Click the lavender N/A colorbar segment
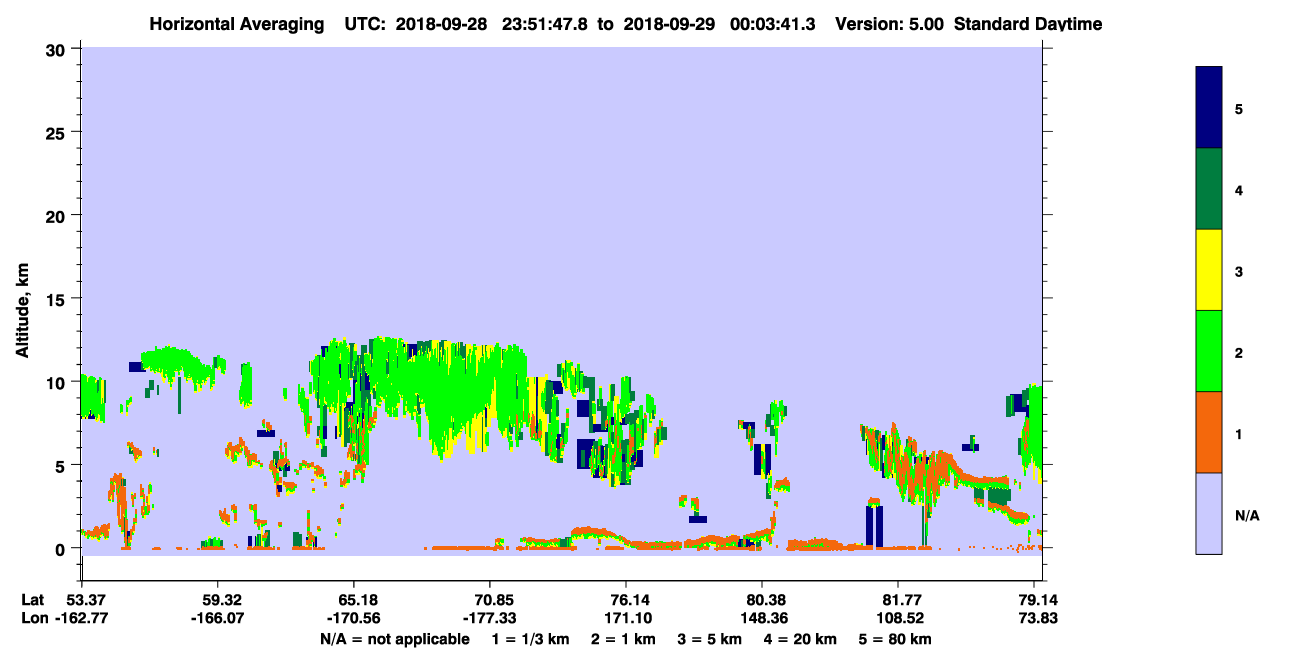Image resolution: width=1300 pixels, height=667 pixels. [1209, 513]
